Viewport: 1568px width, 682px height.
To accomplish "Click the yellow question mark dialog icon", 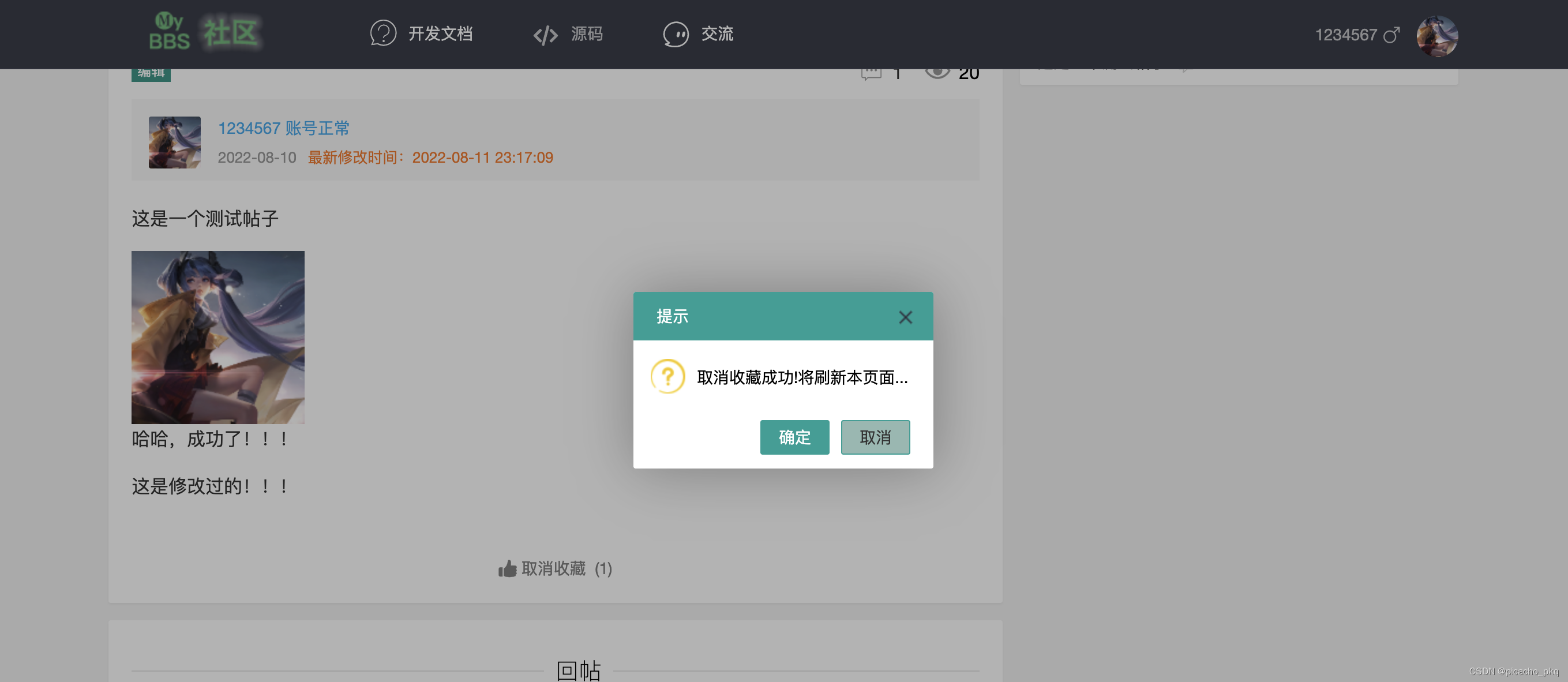I will (667, 376).
